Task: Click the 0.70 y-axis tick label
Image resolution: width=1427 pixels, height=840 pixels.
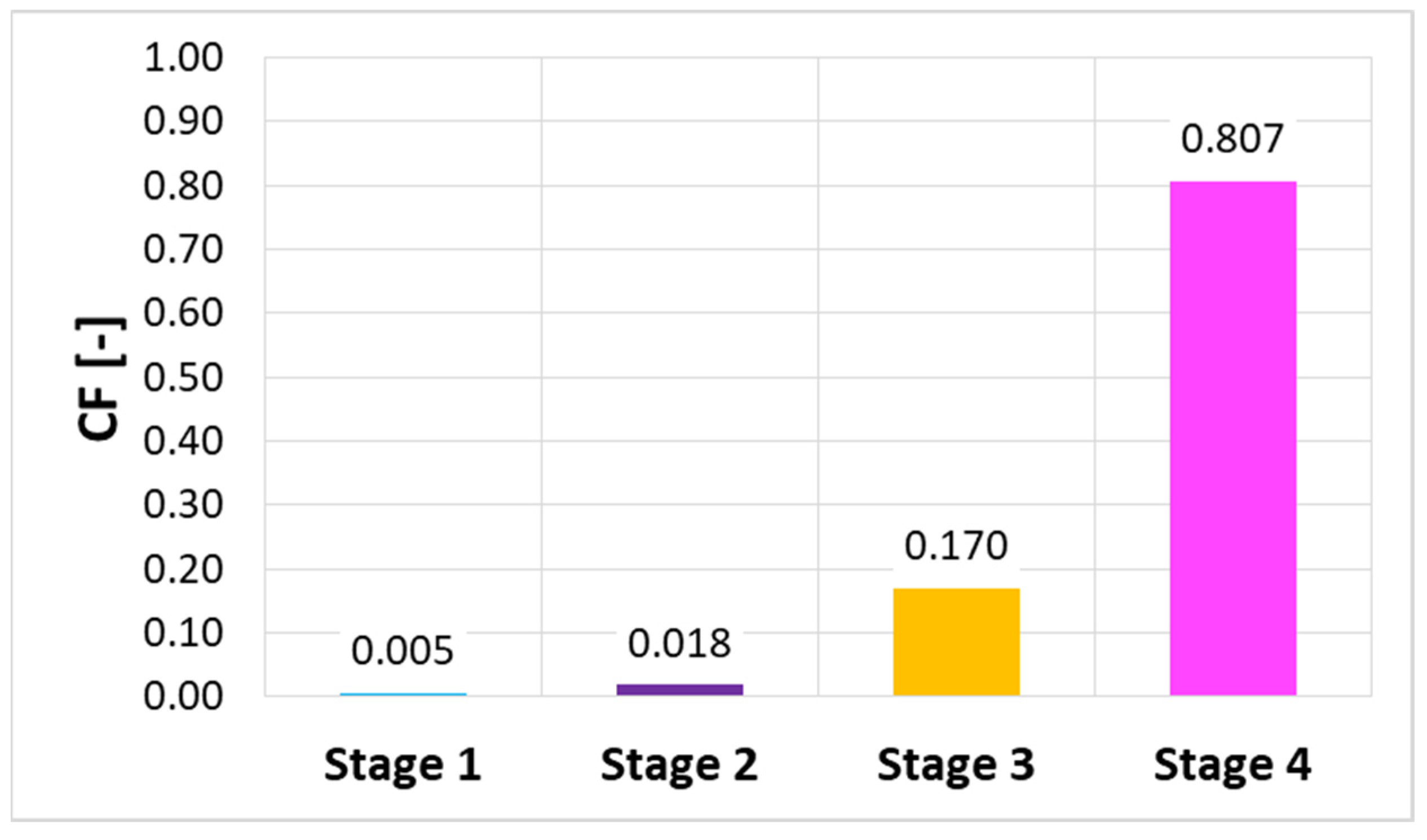Action: [183, 250]
